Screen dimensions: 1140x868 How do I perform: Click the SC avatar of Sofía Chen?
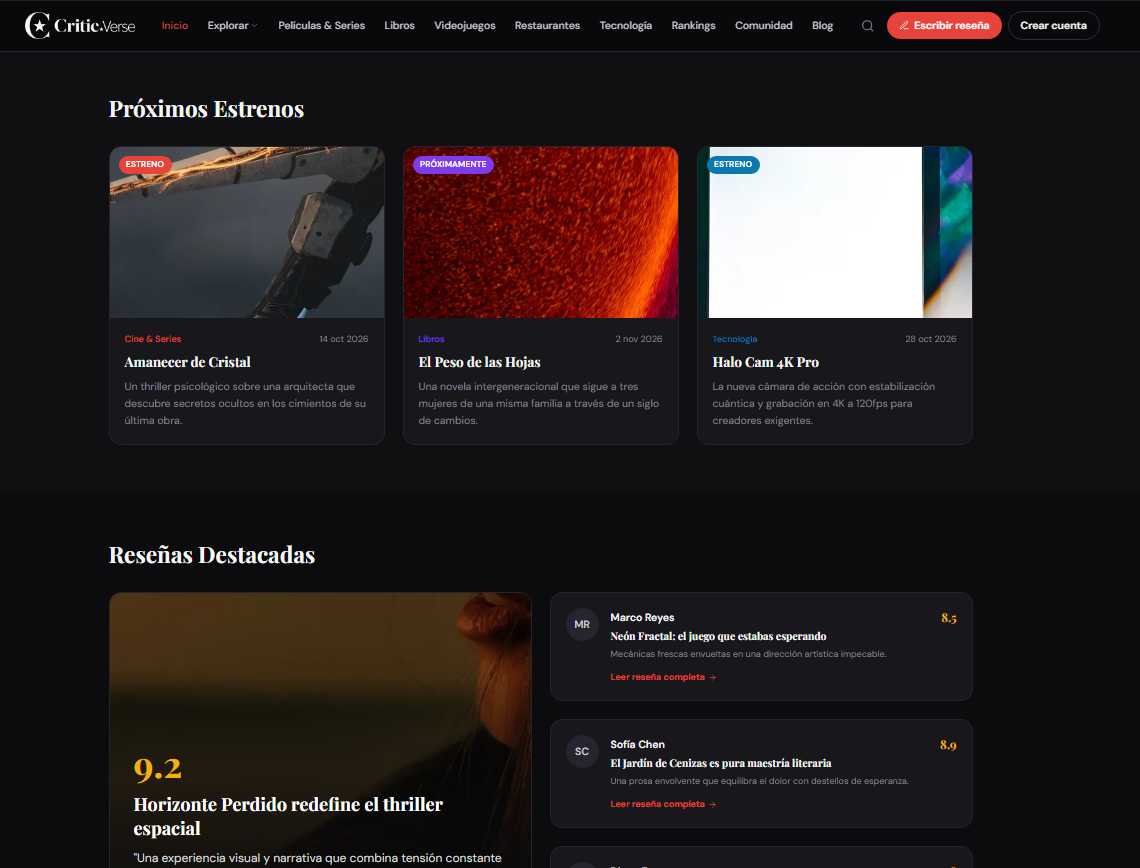582,752
